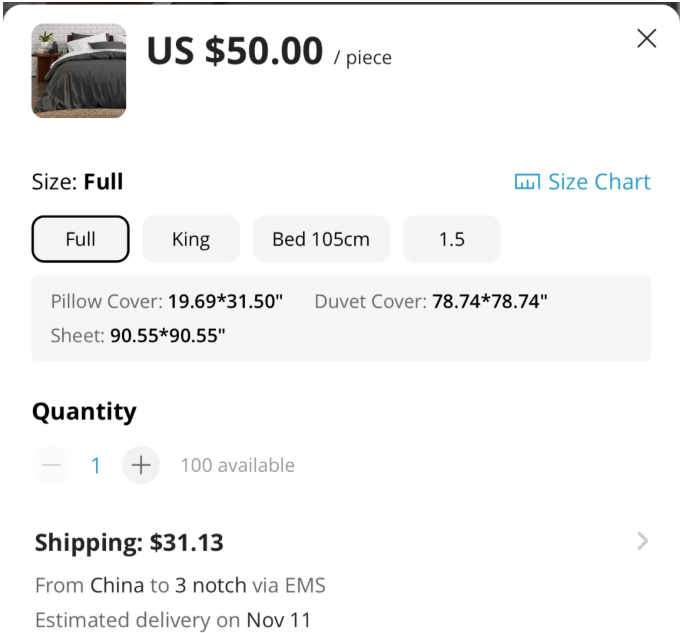The image size is (683, 633).
Task: Close the product options panel
Action: (647, 39)
